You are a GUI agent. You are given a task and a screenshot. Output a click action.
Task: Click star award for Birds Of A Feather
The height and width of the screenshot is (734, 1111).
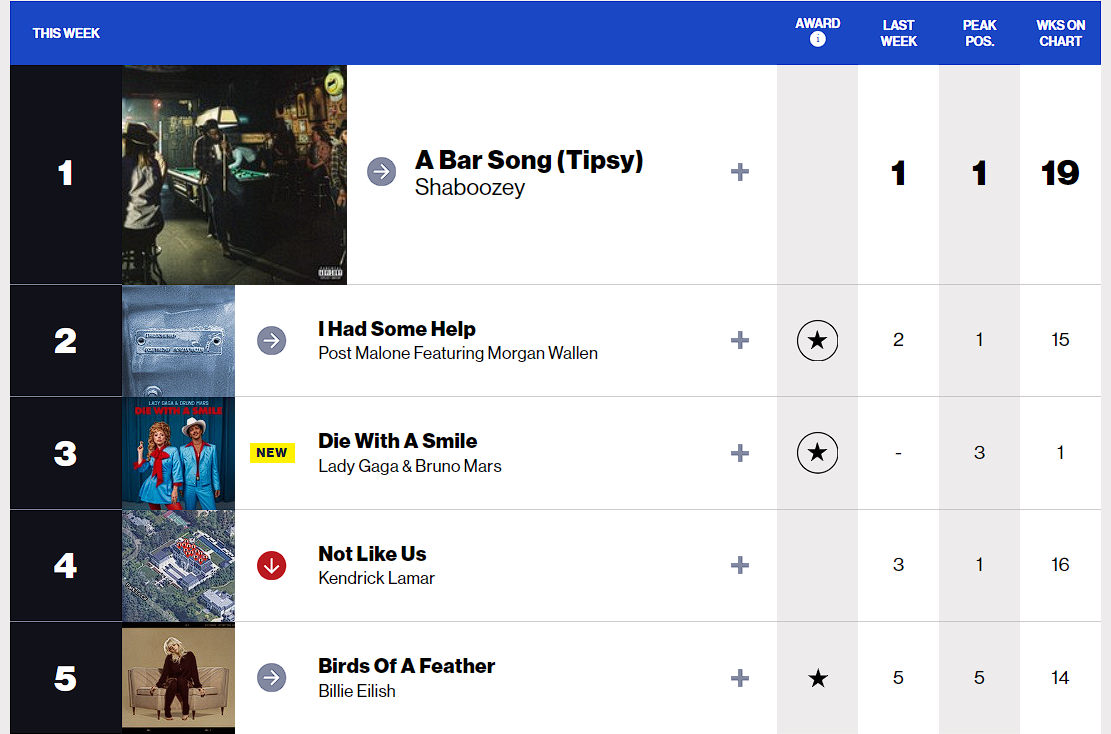click(x=818, y=678)
